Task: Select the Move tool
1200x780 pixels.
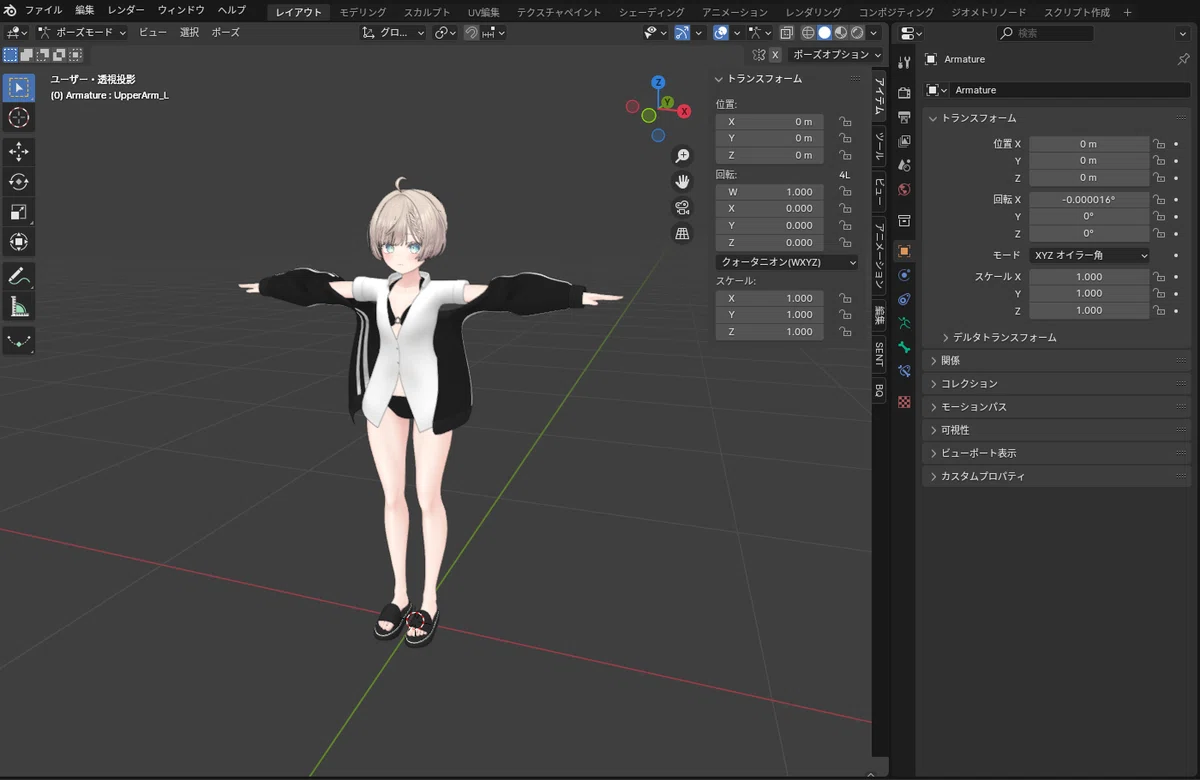Action: (18, 152)
